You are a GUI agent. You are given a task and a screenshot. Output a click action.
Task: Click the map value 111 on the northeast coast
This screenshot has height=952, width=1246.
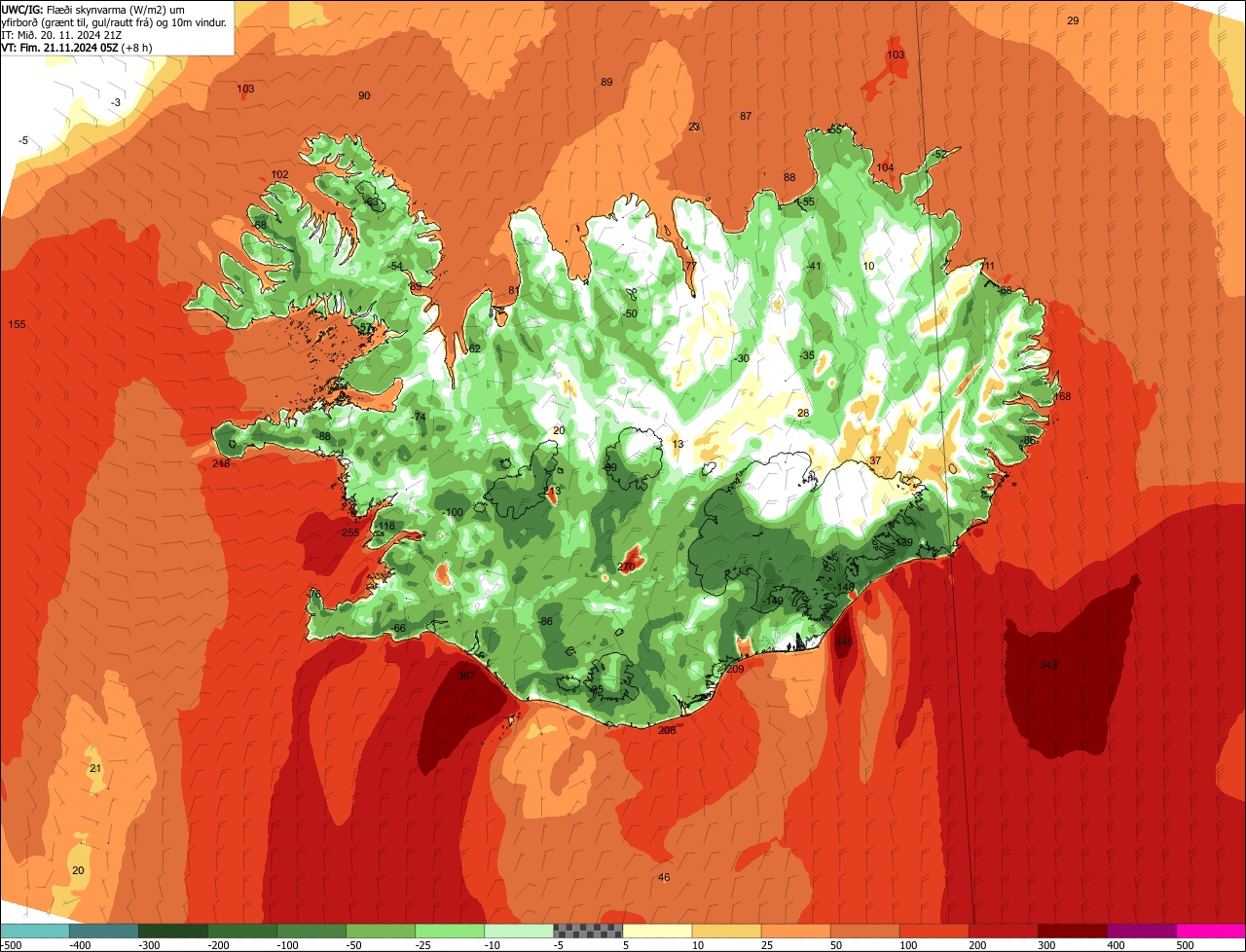(988, 266)
